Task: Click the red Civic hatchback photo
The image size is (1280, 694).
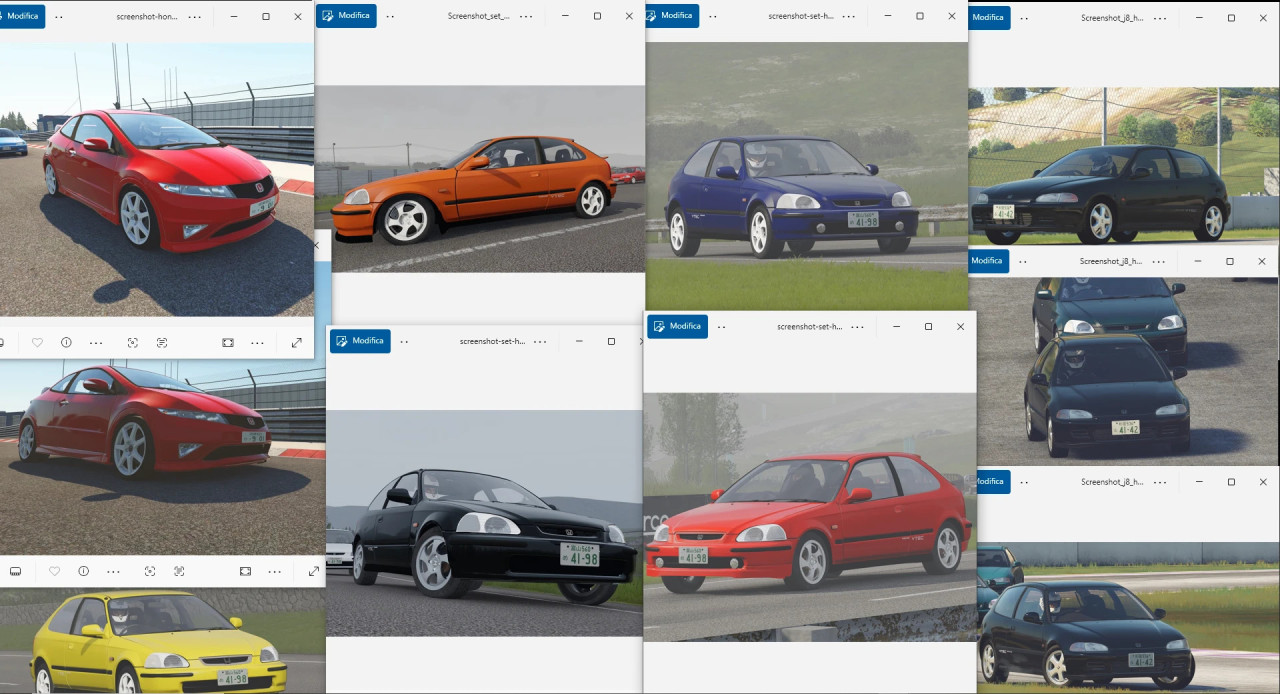Action: point(810,516)
